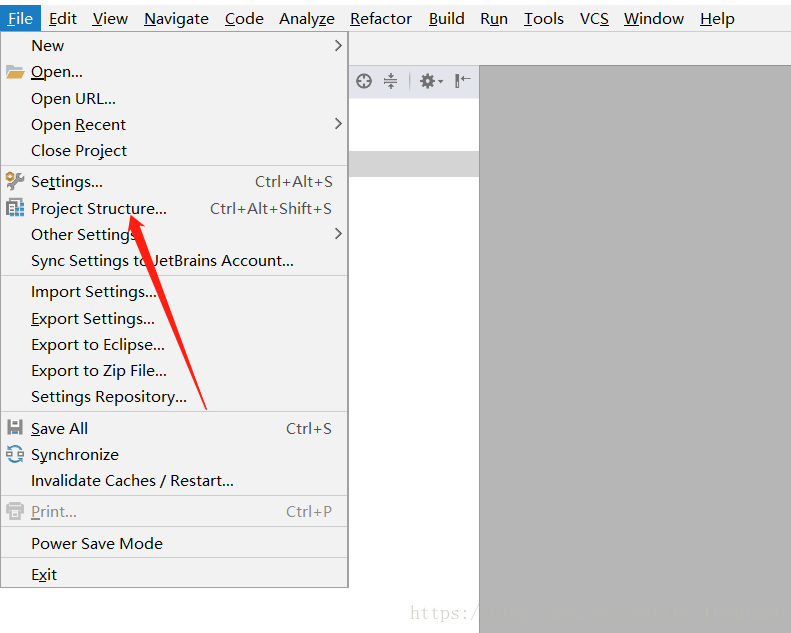The image size is (791, 633).
Task: Toggle Power Save Mode
Action: (x=174, y=543)
